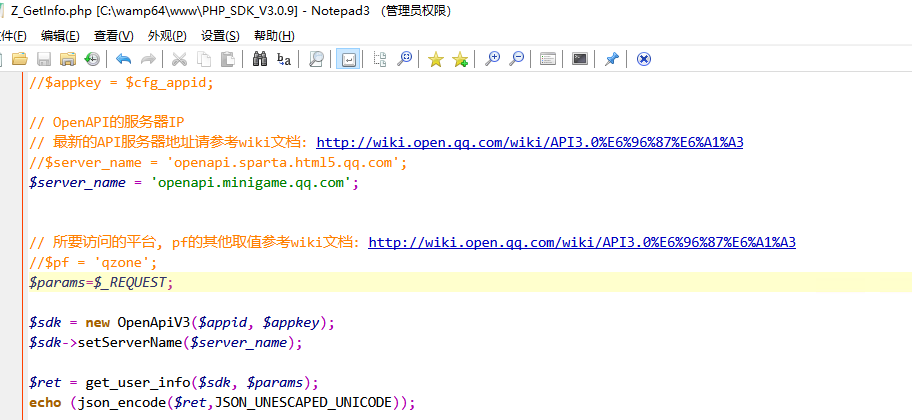Open wiki link after pf的其他取值参考
Image resolution: width=912 pixels, height=420 pixels.
coord(582,243)
